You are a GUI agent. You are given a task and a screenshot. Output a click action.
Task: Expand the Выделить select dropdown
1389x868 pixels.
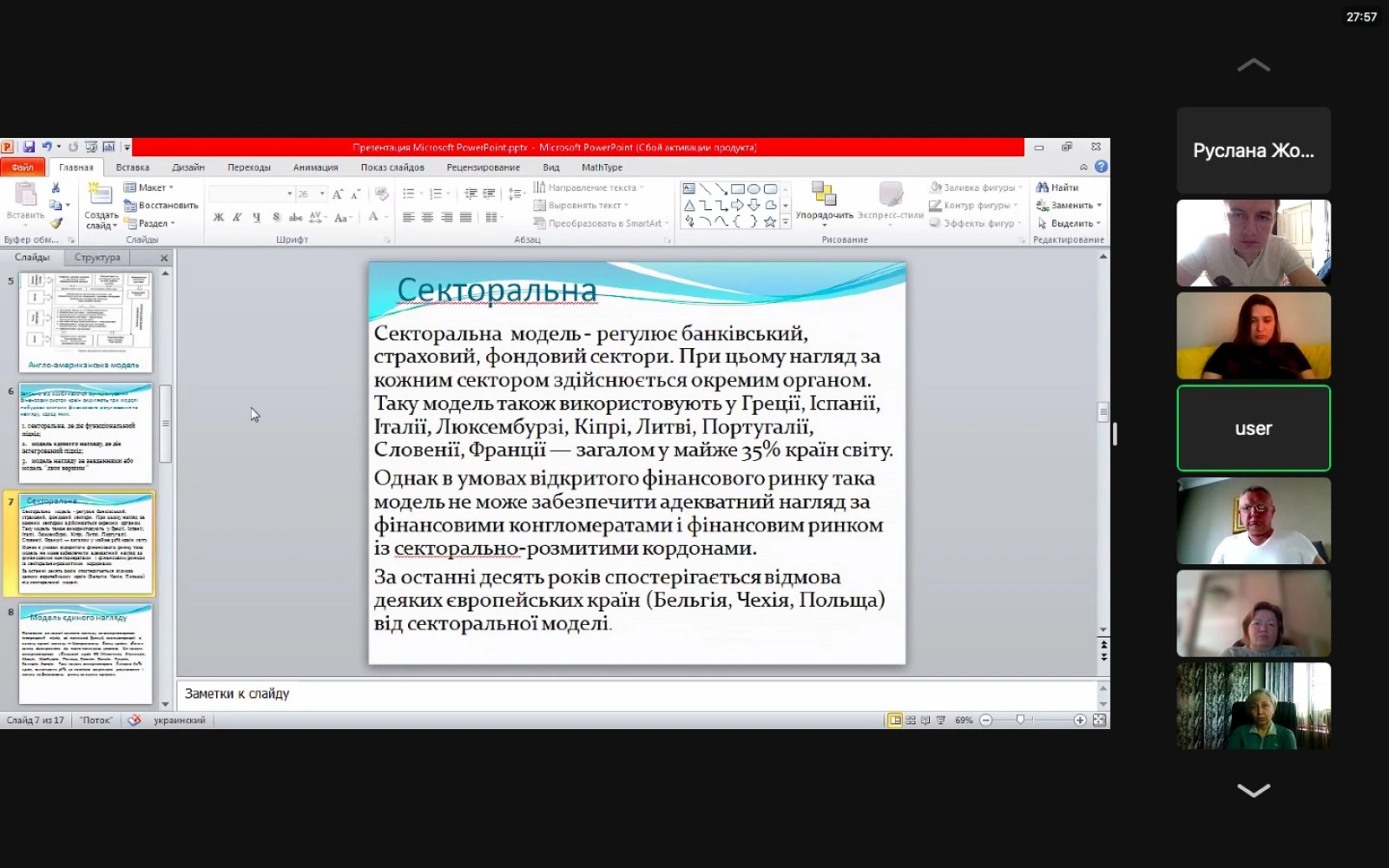pyautogui.click(x=1070, y=223)
